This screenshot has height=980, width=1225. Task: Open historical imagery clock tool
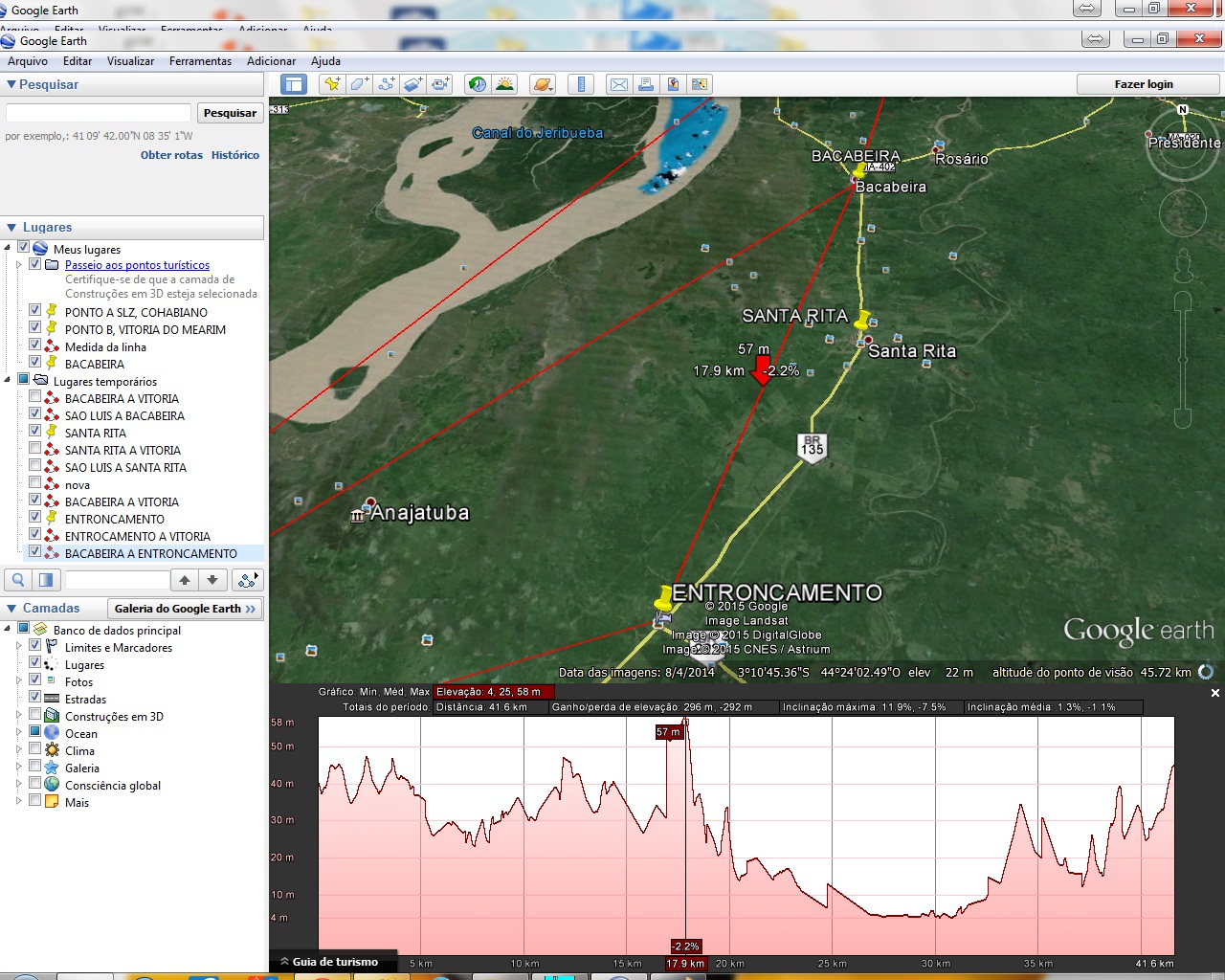pyautogui.click(x=476, y=84)
